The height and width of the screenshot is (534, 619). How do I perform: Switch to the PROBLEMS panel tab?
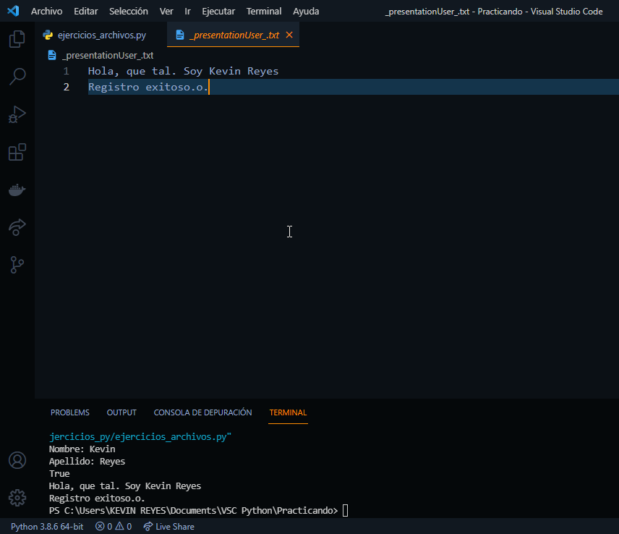pos(70,412)
